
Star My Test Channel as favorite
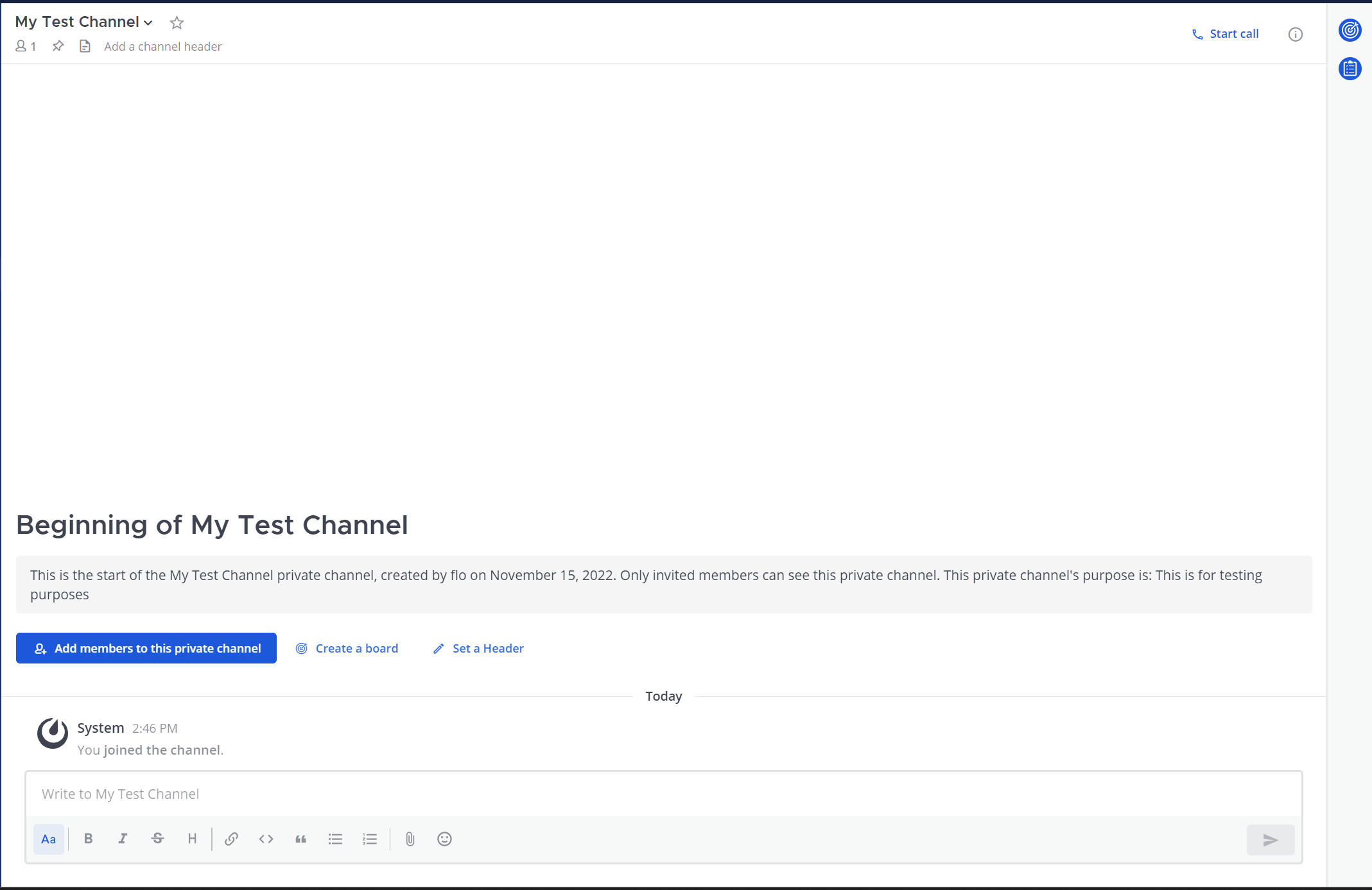[x=177, y=23]
